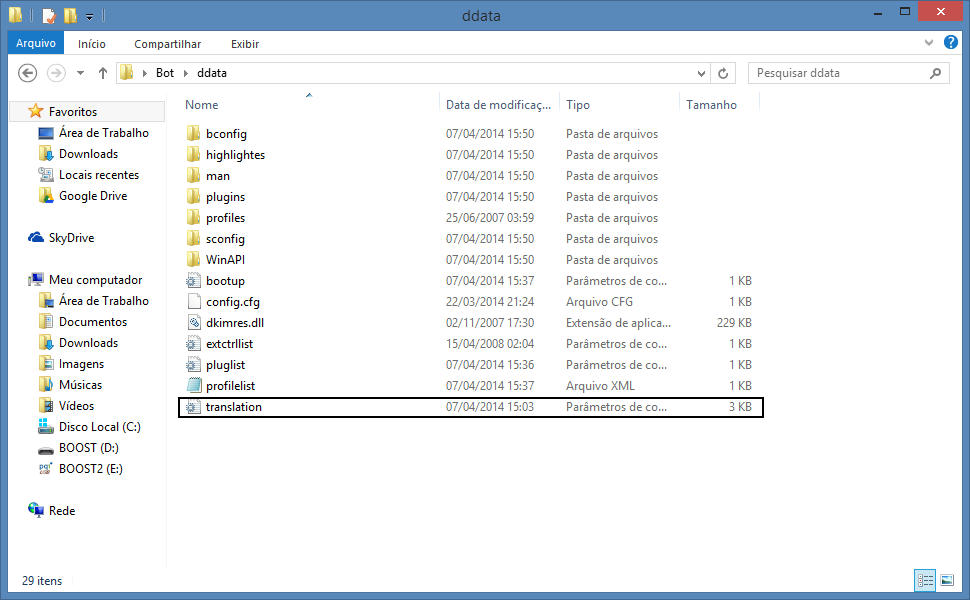Screen dimensions: 970x600
Task: Click the Bot breadcrumb in address bar
Action: (x=165, y=73)
